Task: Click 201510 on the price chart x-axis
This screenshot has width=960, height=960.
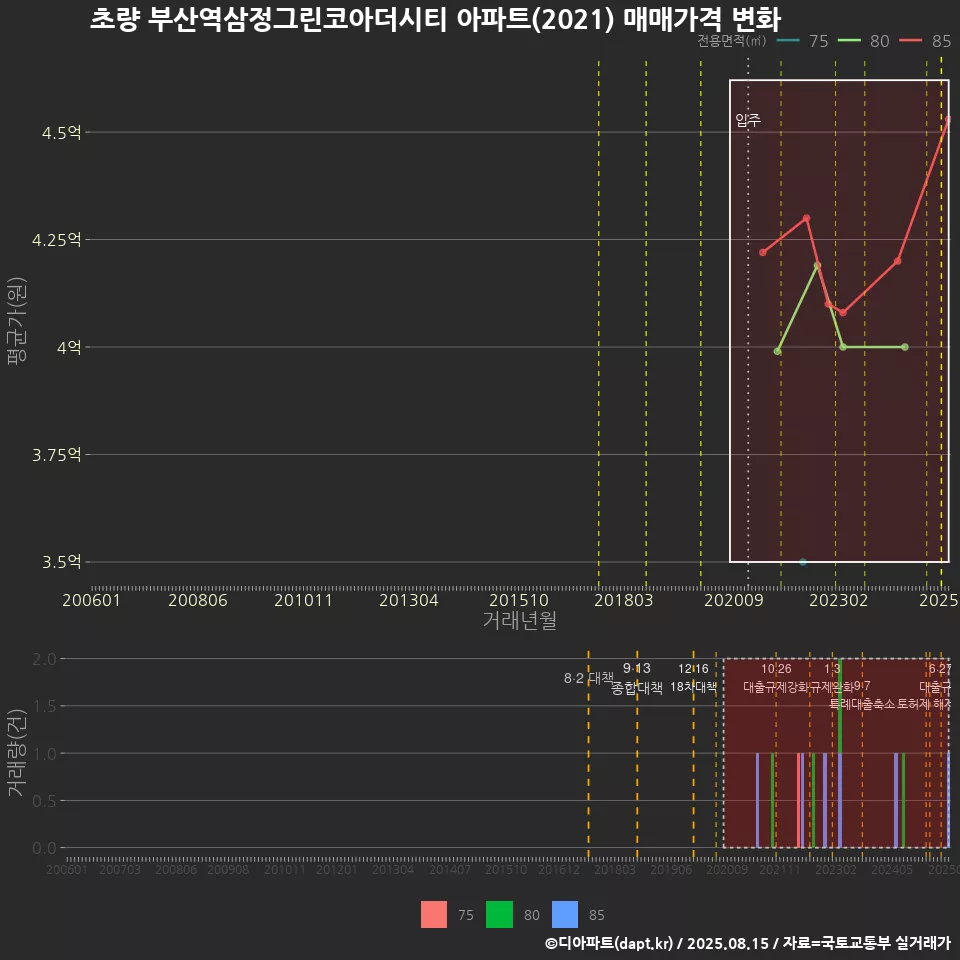Action: [519, 600]
